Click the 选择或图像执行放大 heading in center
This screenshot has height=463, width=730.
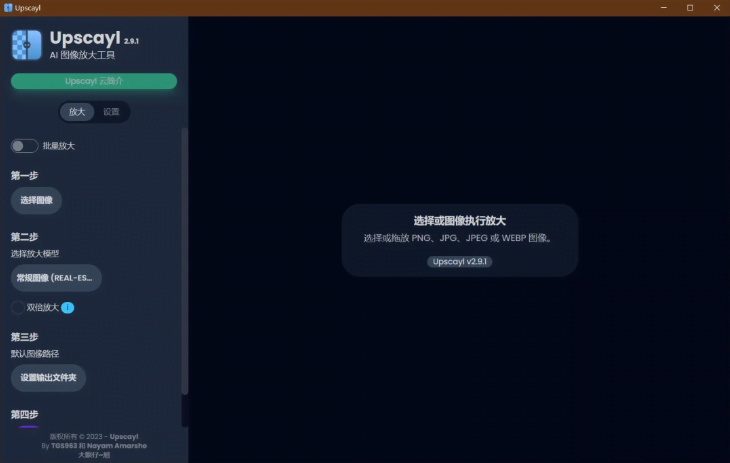[460, 221]
